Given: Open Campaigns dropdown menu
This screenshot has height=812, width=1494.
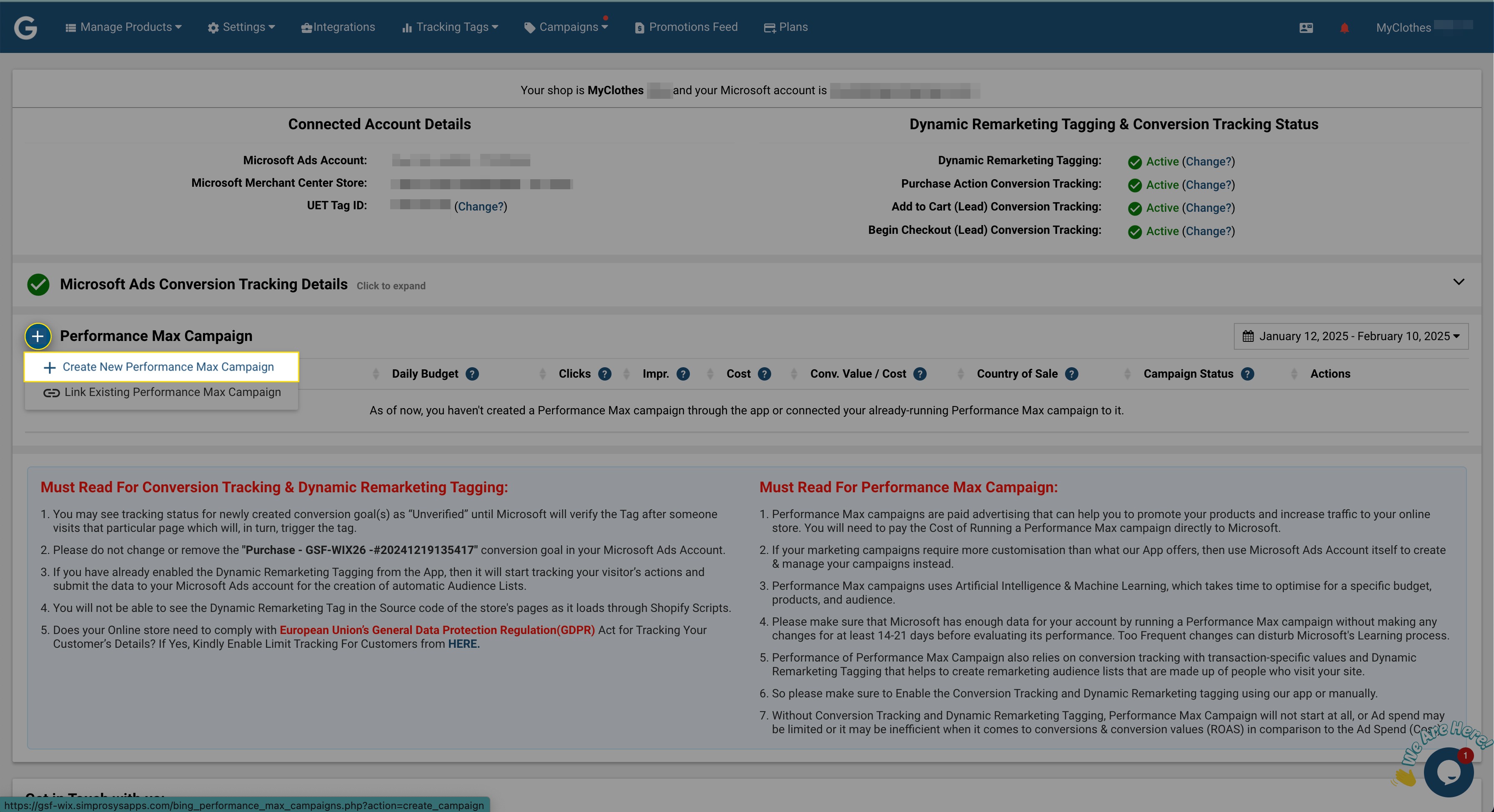Looking at the screenshot, I should coord(566,27).
